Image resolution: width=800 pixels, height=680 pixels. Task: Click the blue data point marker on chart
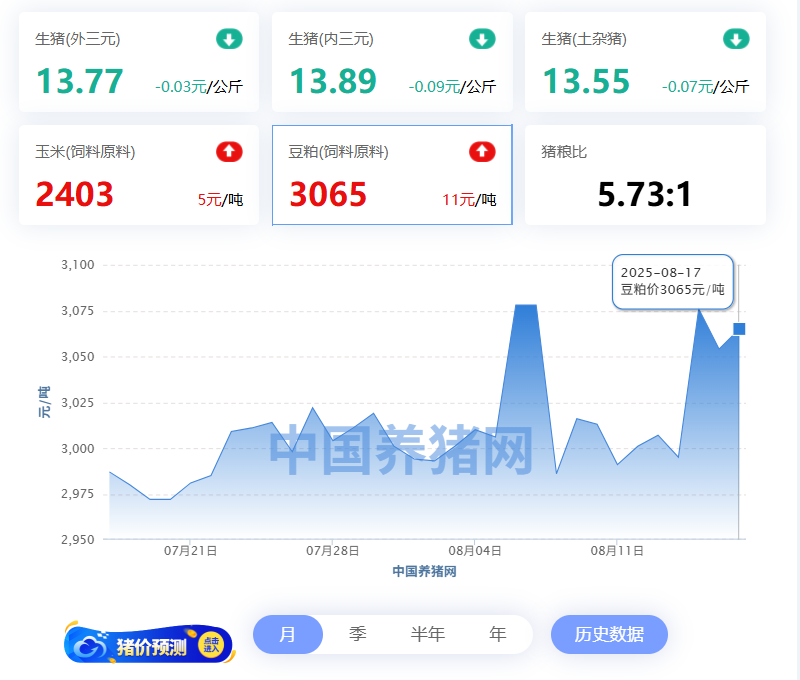click(739, 329)
